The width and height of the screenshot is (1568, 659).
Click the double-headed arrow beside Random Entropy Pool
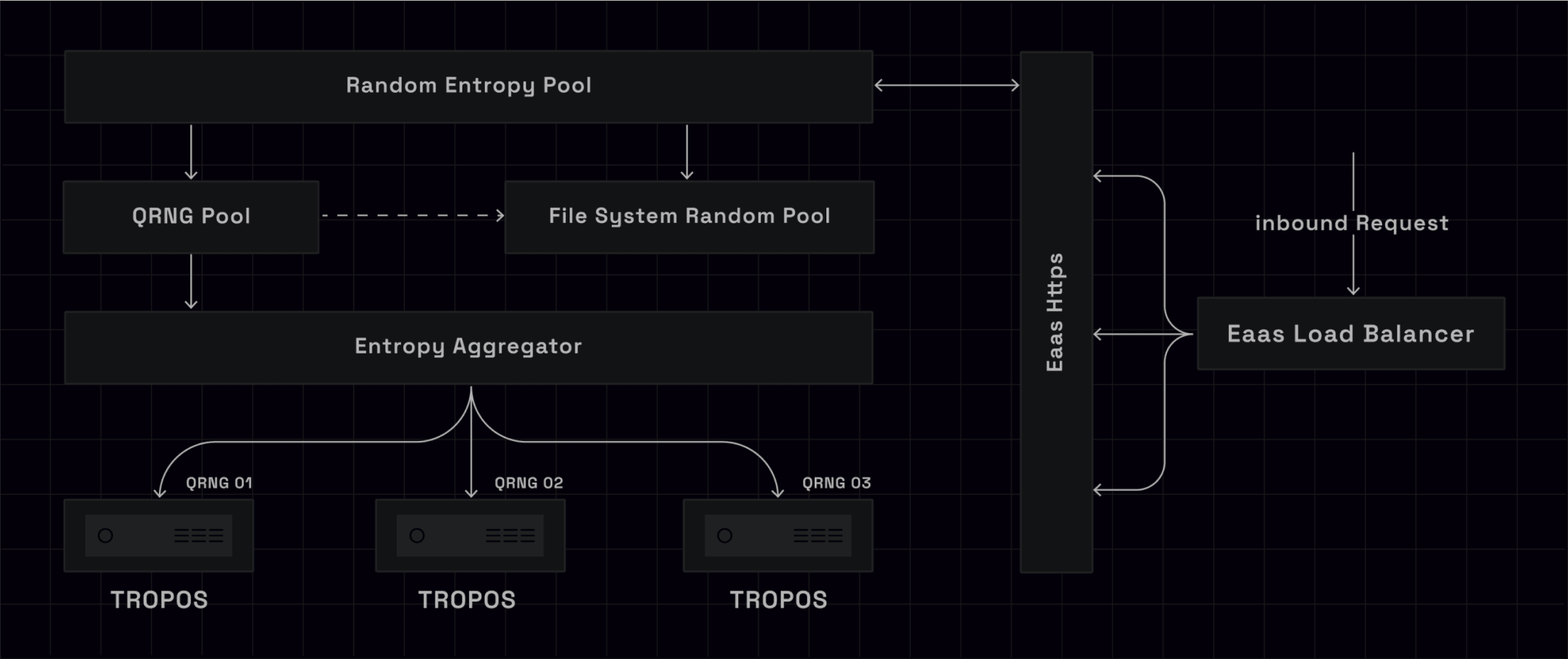(946, 85)
